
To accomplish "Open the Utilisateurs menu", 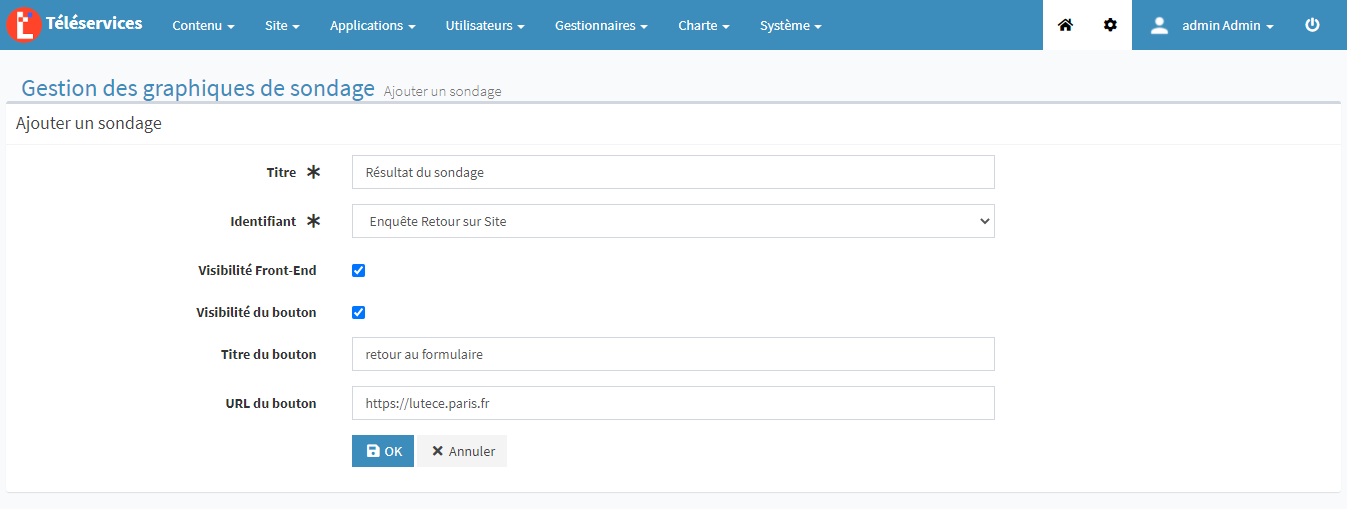I will click(x=485, y=26).
